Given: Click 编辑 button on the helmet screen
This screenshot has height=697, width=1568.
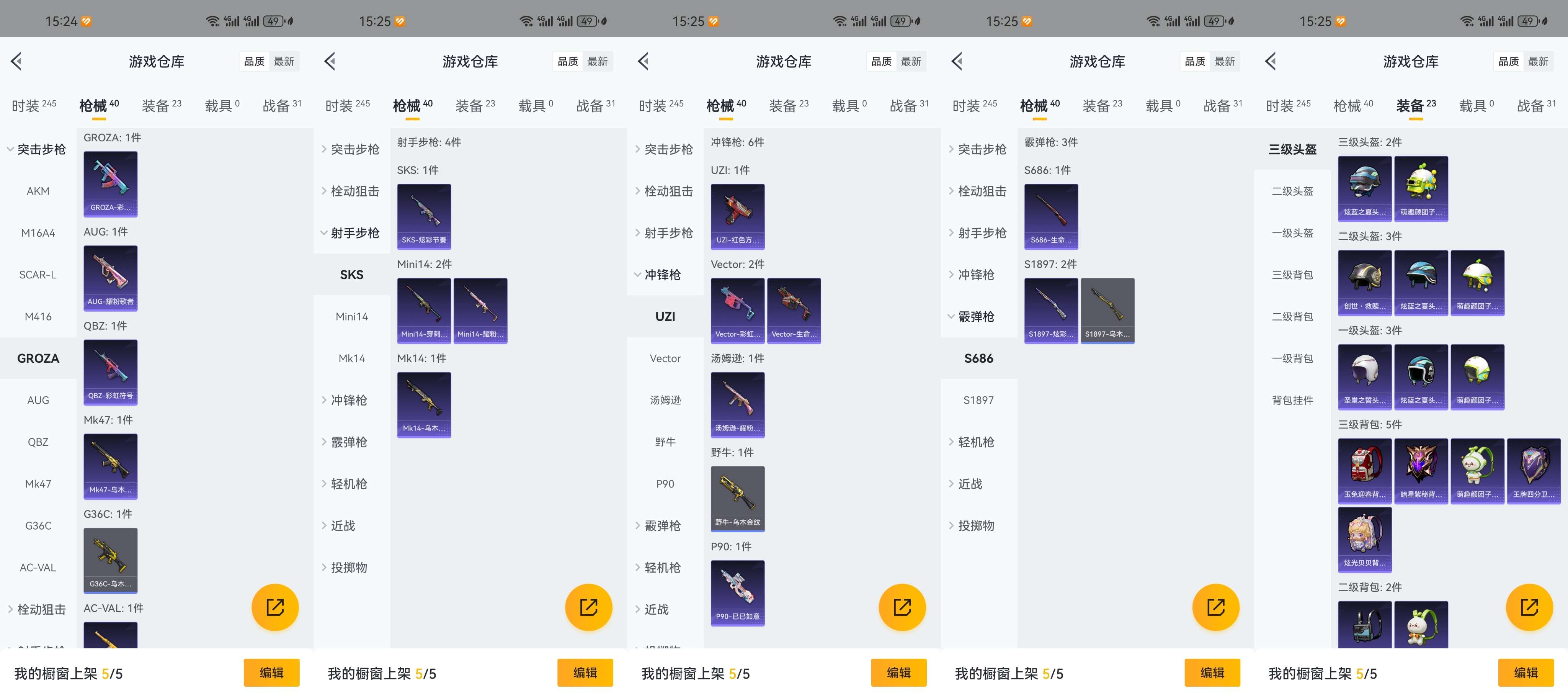Looking at the screenshot, I should (1526, 672).
